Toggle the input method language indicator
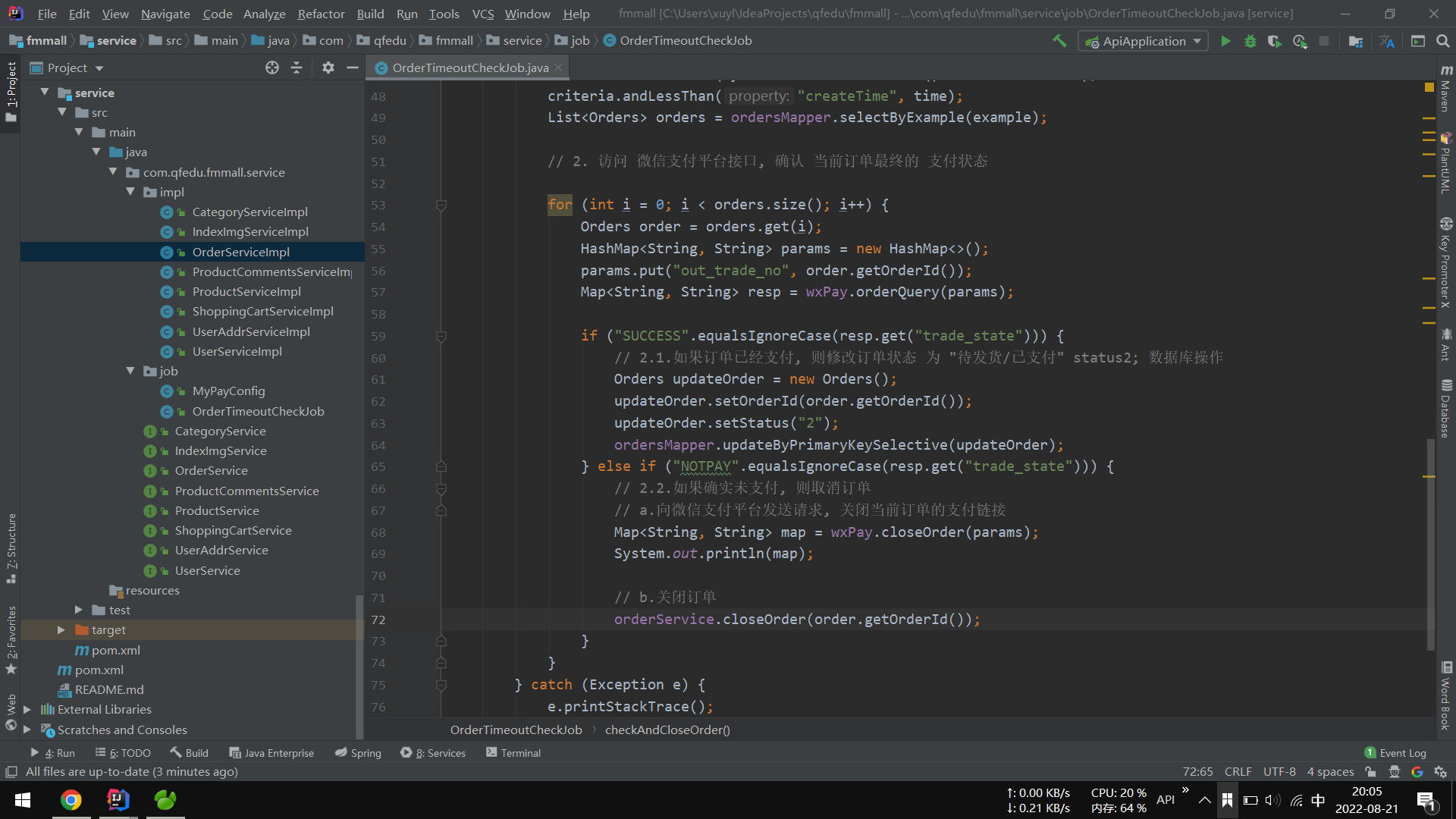Screen dimensions: 1456x819 [1318, 800]
